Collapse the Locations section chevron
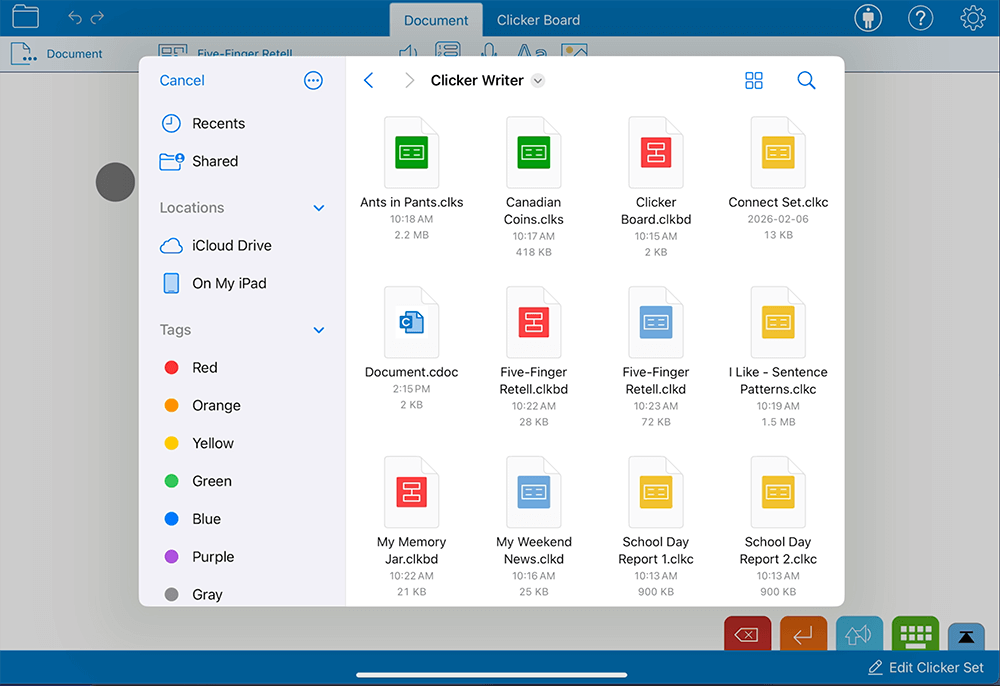1000x686 pixels. (x=319, y=208)
